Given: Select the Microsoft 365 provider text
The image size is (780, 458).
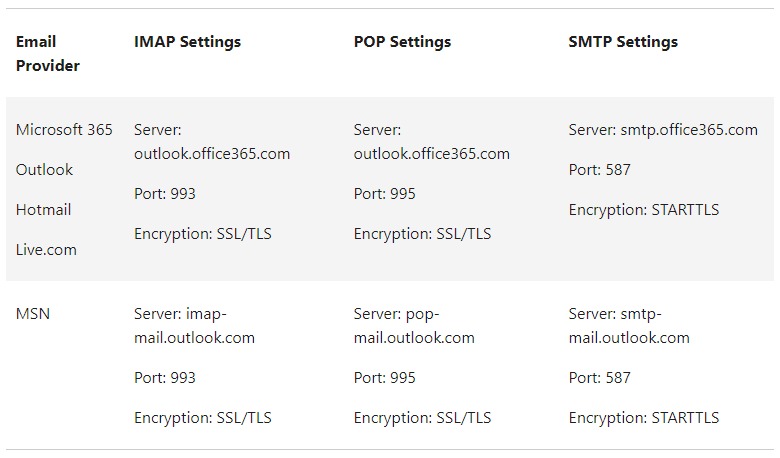Looking at the screenshot, I should tap(64, 130).
